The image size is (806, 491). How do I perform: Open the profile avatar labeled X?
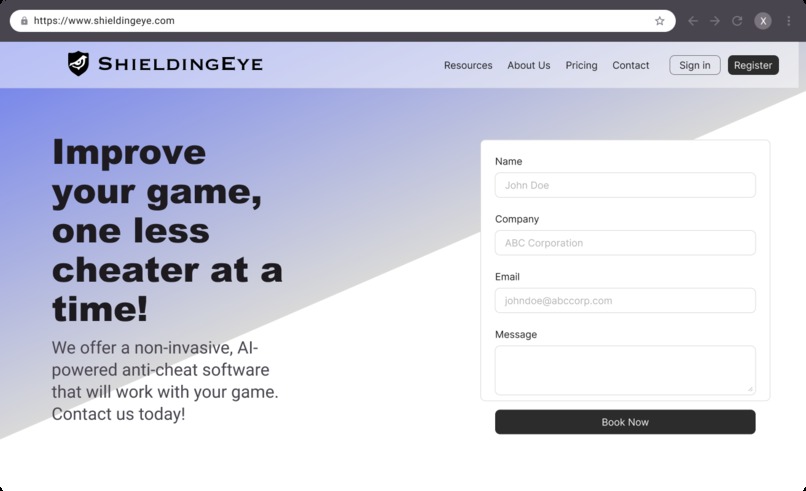click(x=763, y=21)
